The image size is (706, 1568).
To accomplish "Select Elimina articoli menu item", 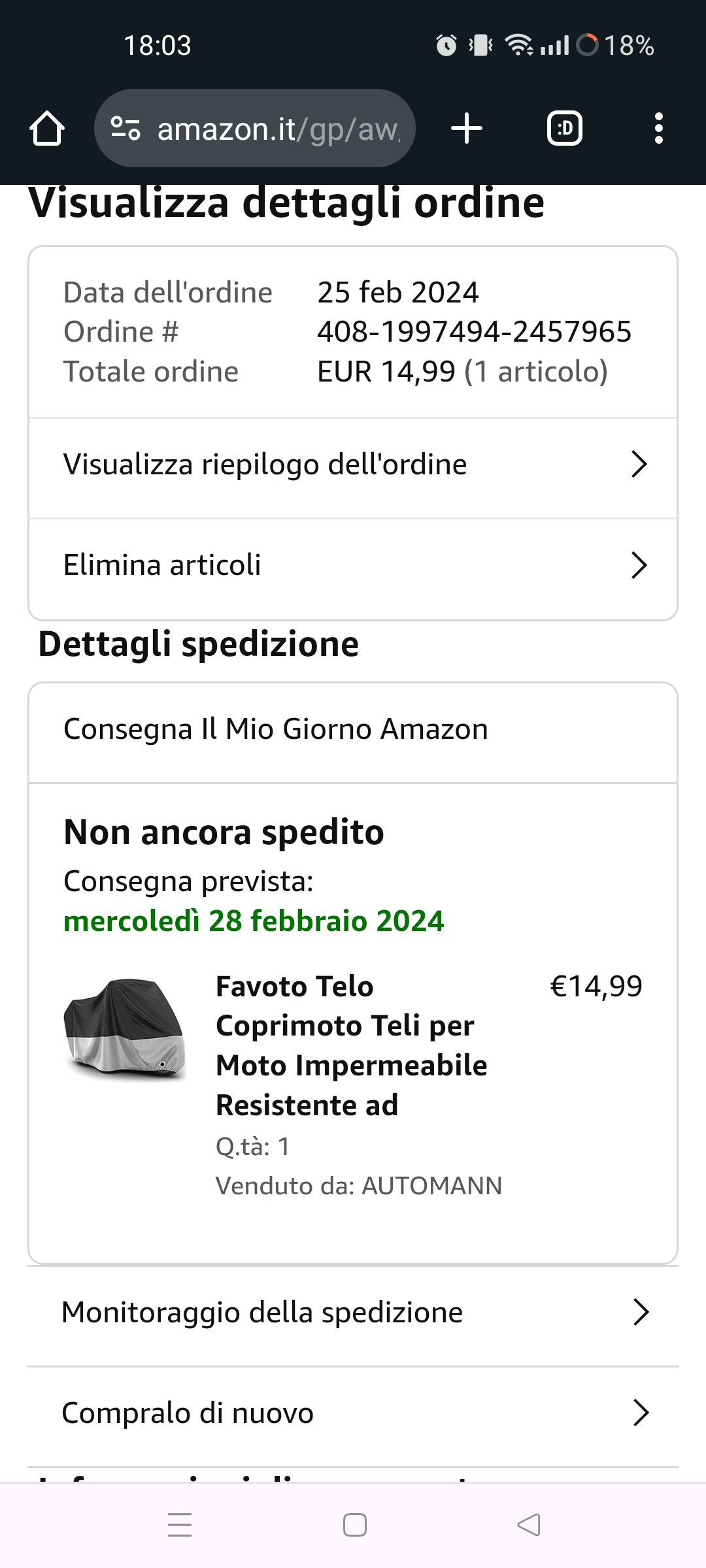I will [162, 565].
